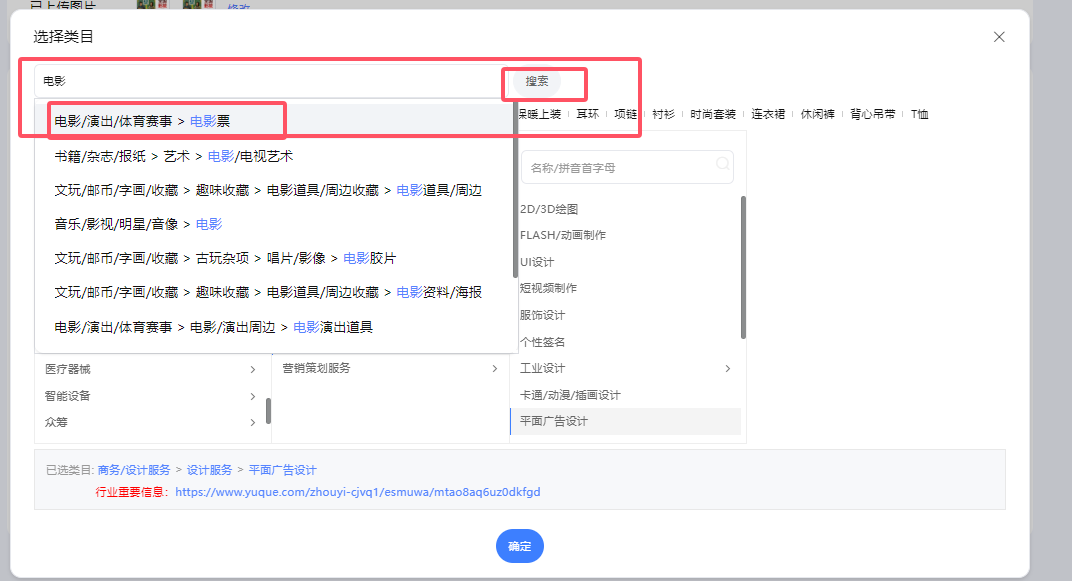Click the 耳环 quick category tag
The image size is (1072, 581).
click(x=587, y=114)
